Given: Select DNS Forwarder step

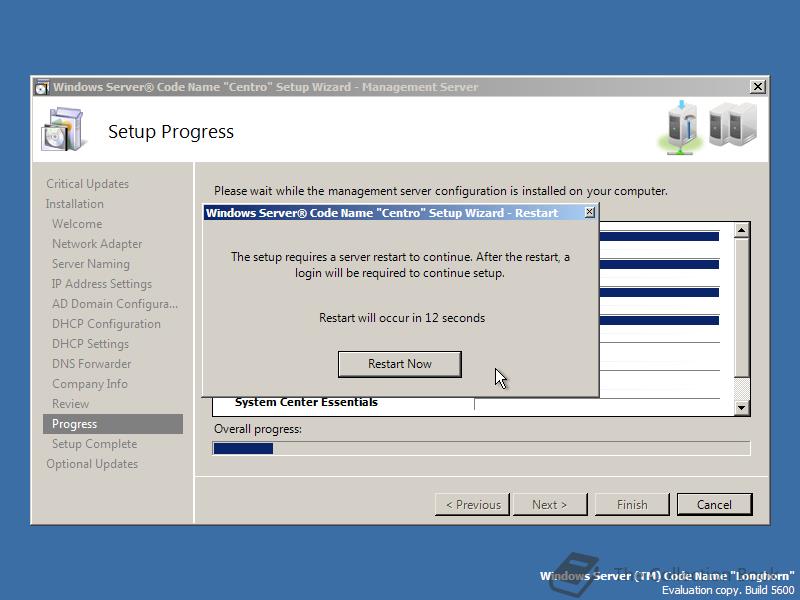Looking at the screenshot, I should coord(91,364).
